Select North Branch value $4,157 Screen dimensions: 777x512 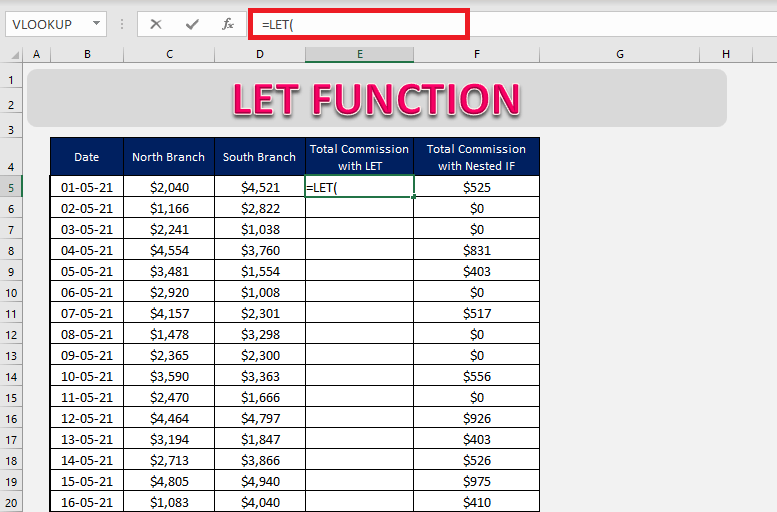click(x=169, y=313)
